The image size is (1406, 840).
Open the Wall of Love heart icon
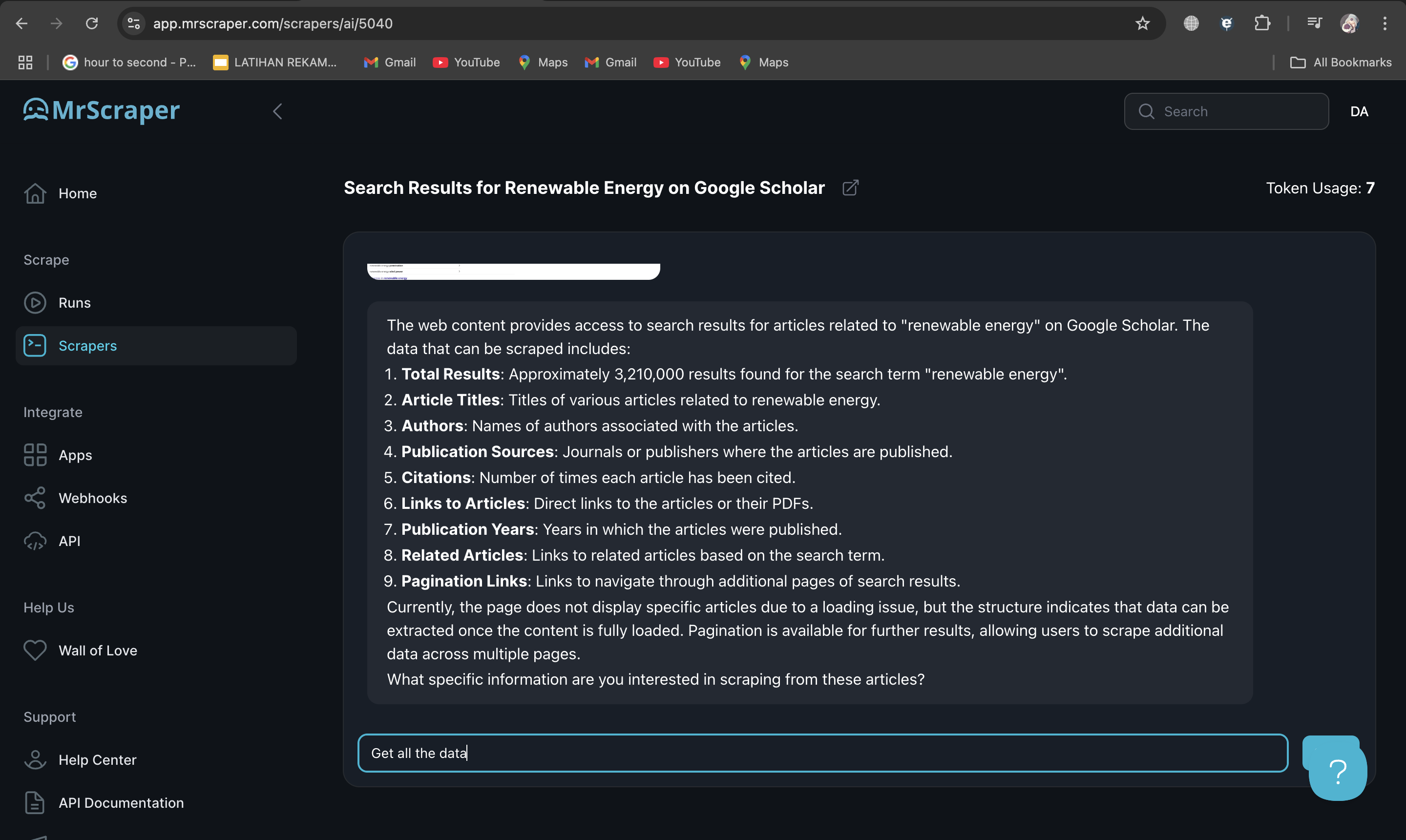(35, 650)
